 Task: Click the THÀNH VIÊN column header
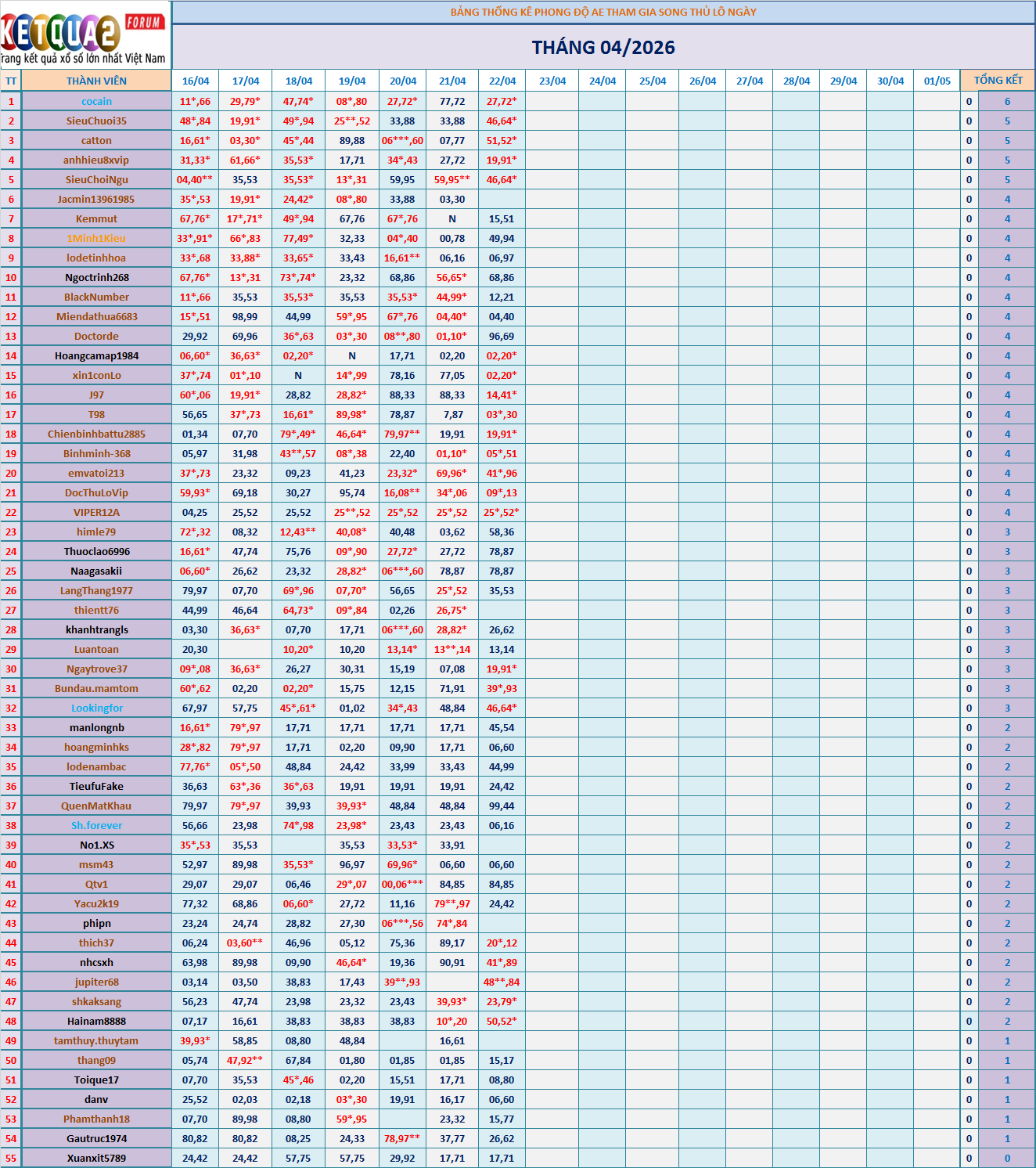coord(96,81)
